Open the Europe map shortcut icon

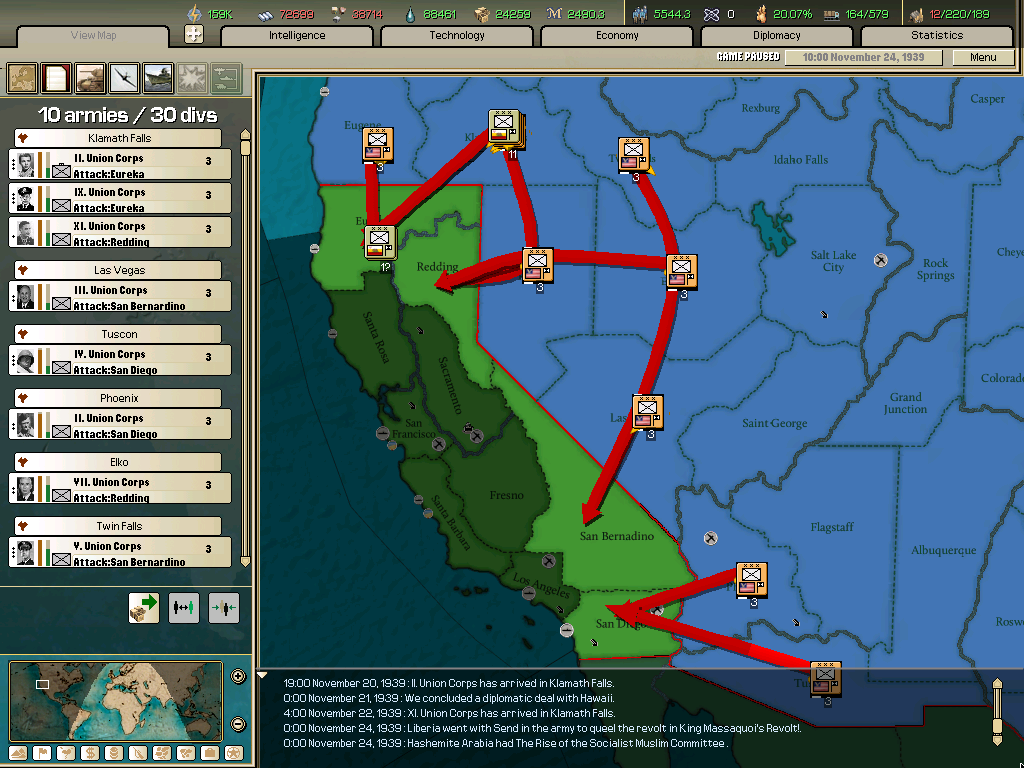[21, 78]
